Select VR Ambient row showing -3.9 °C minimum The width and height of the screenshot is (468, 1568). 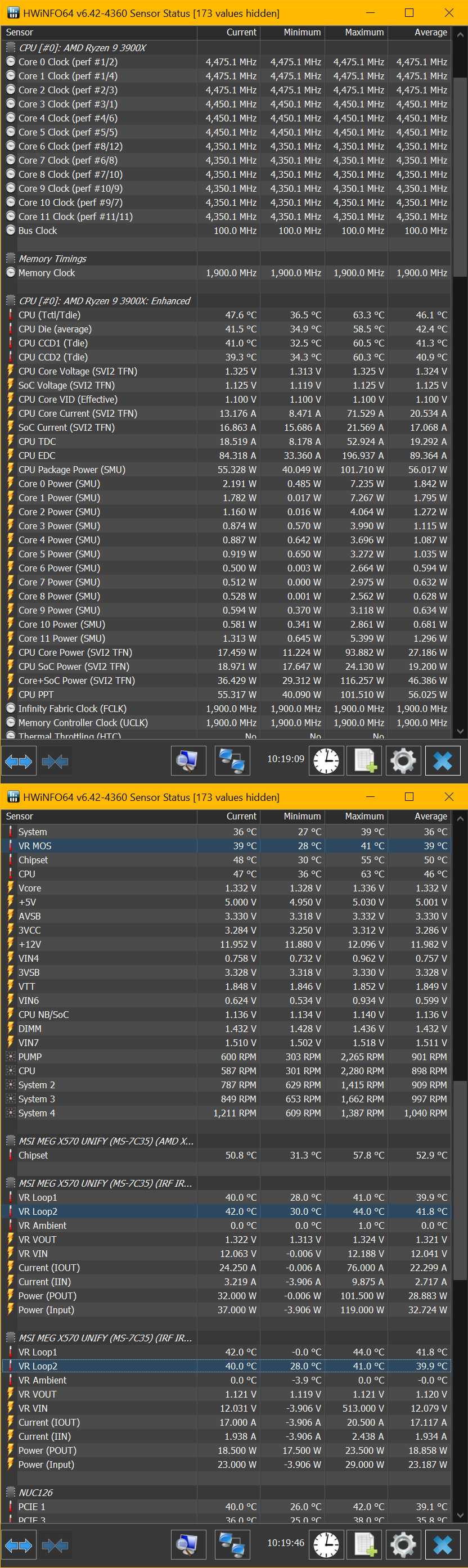click(226, 1381)
